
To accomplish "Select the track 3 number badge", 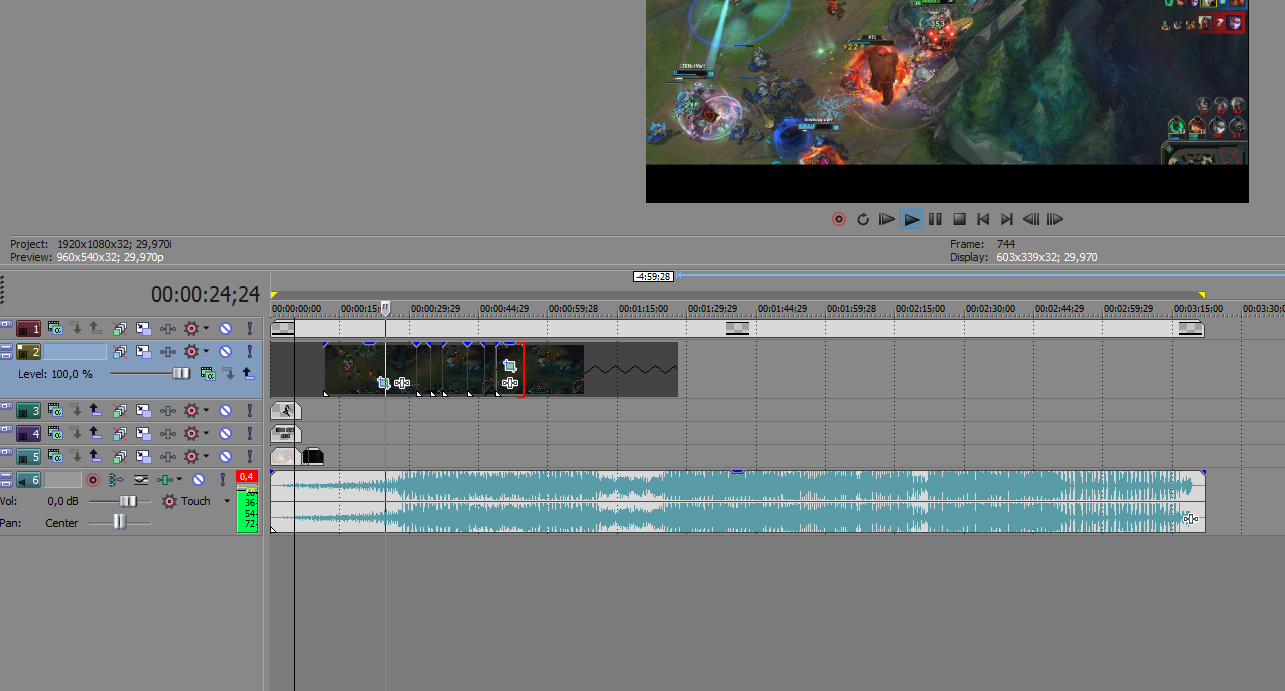I will [x=29, y=410].
